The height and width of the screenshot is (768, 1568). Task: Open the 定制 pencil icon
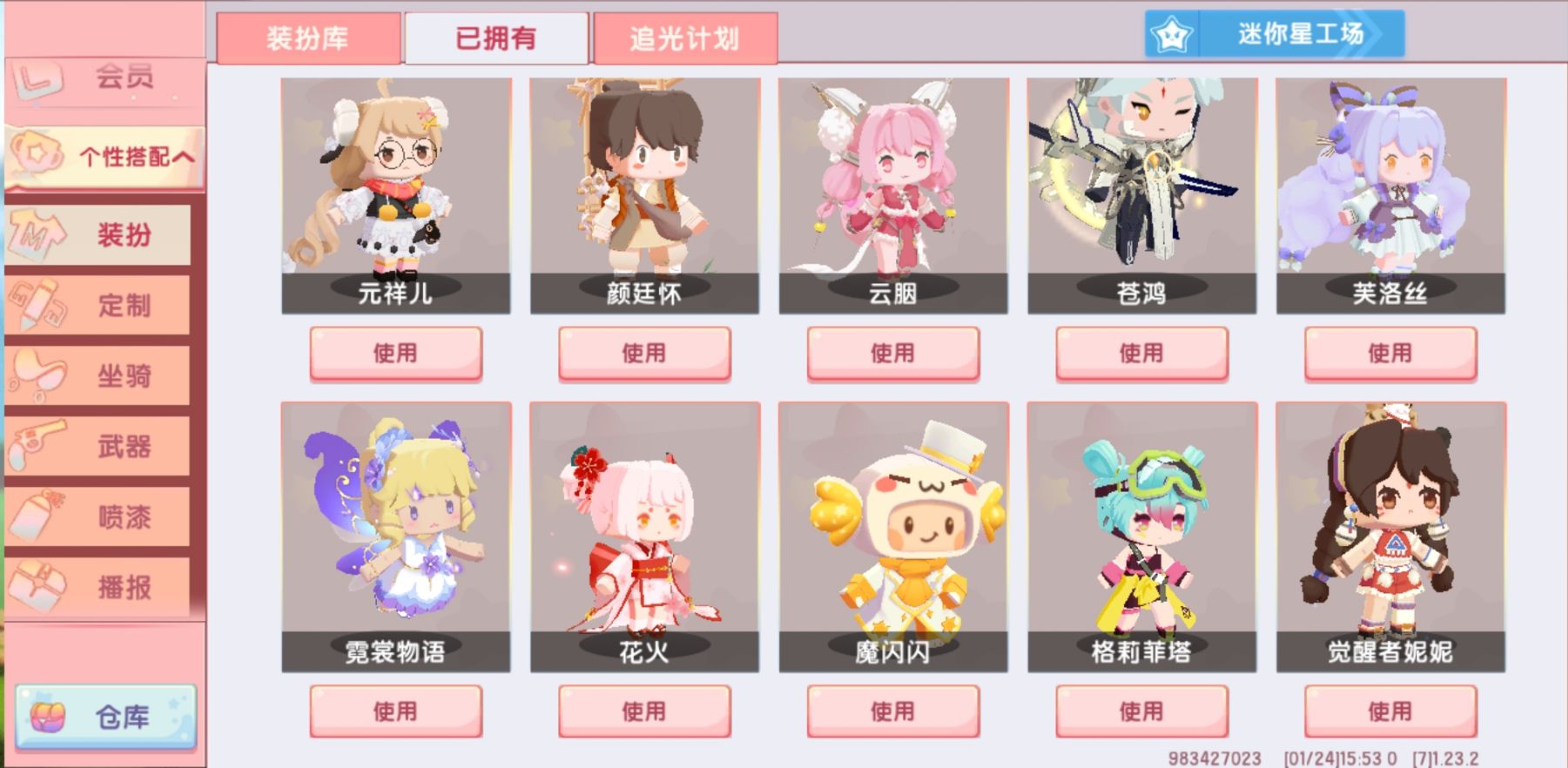tap(37, 305)
